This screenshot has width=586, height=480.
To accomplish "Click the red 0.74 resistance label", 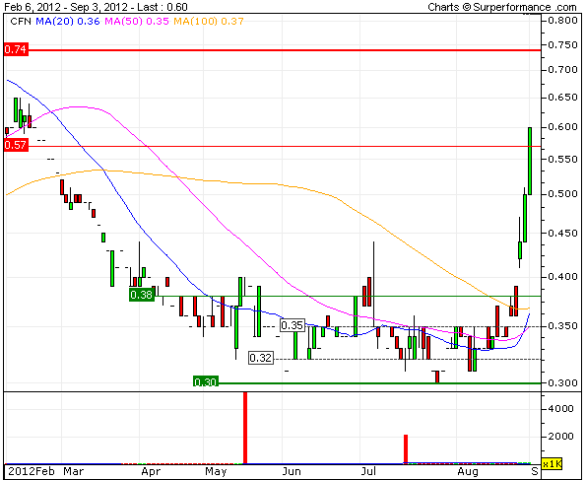I will click(x=16, y=49).
